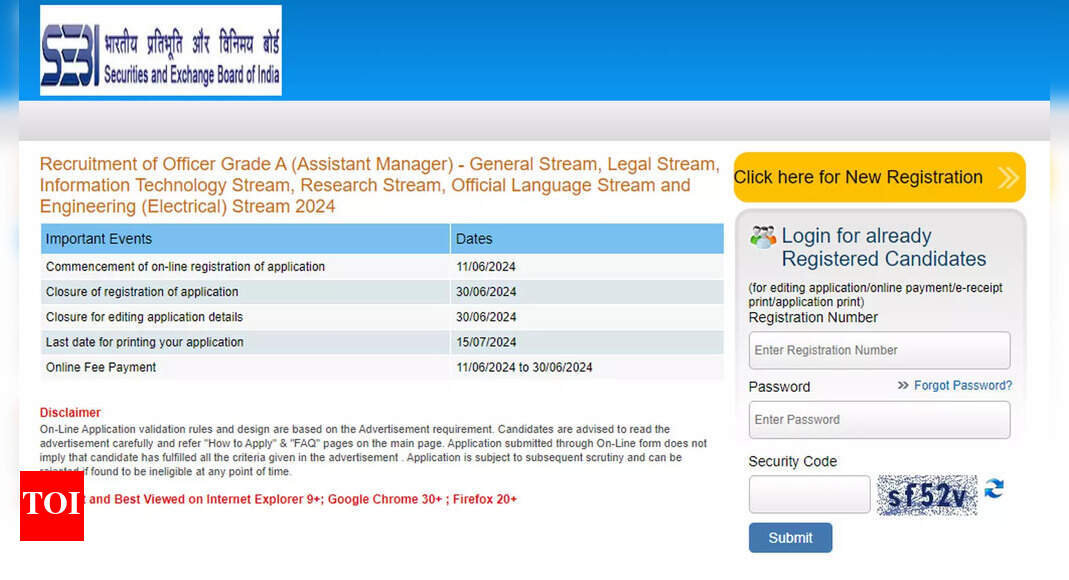Click the registered candidates login people icon
Viewport: 1069px width, 580px height.
tap(763, 235)
